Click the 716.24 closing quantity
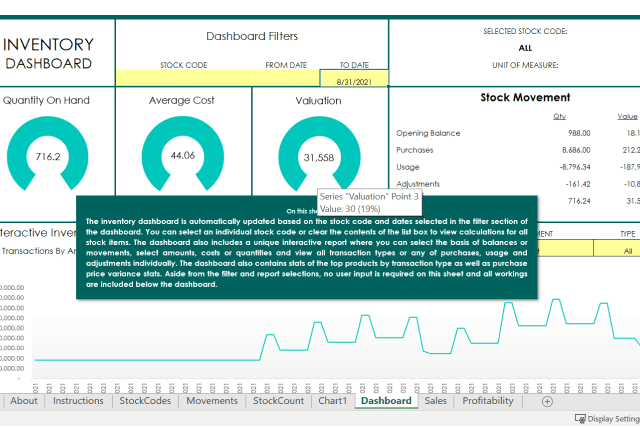 pos(579,201)
